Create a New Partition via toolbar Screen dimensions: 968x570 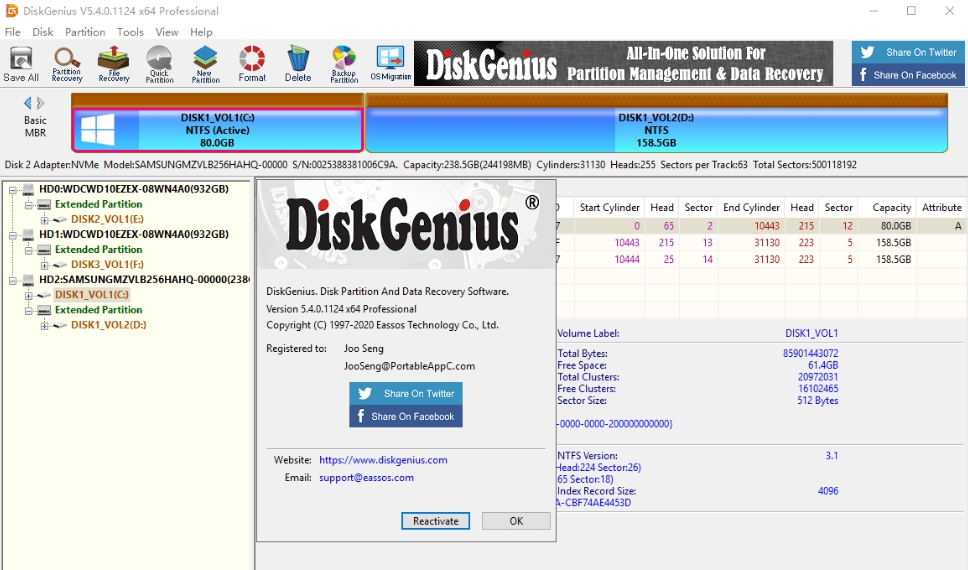(x=206, y=64)
